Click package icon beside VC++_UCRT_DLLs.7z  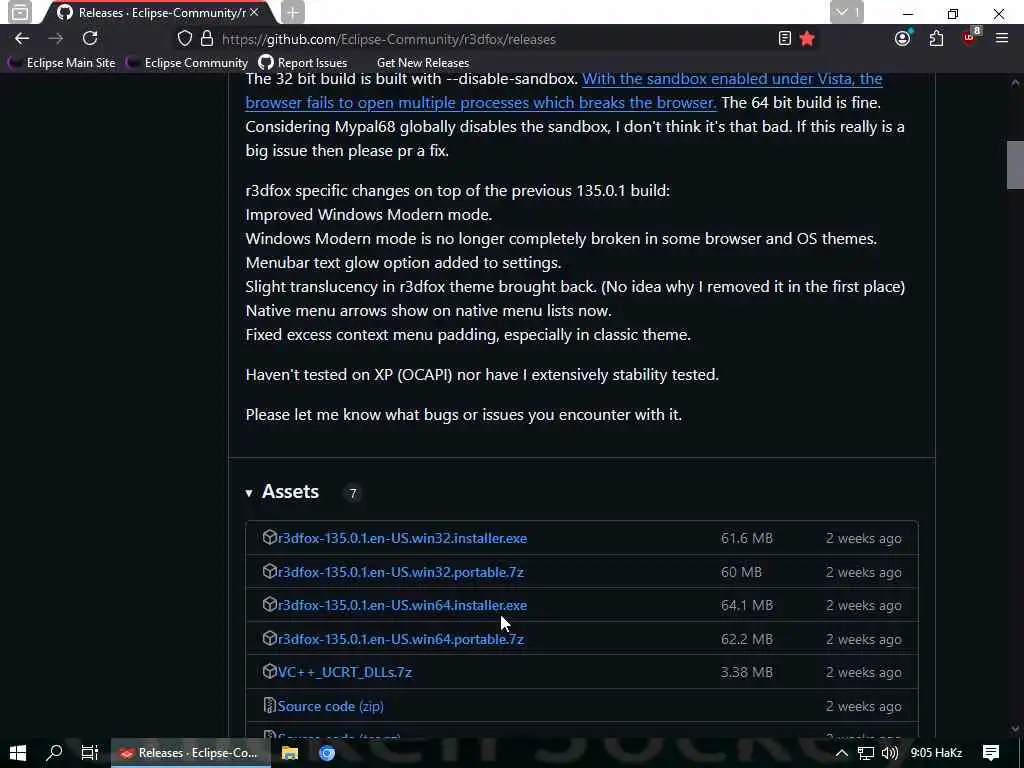click(x=270, y=671)
